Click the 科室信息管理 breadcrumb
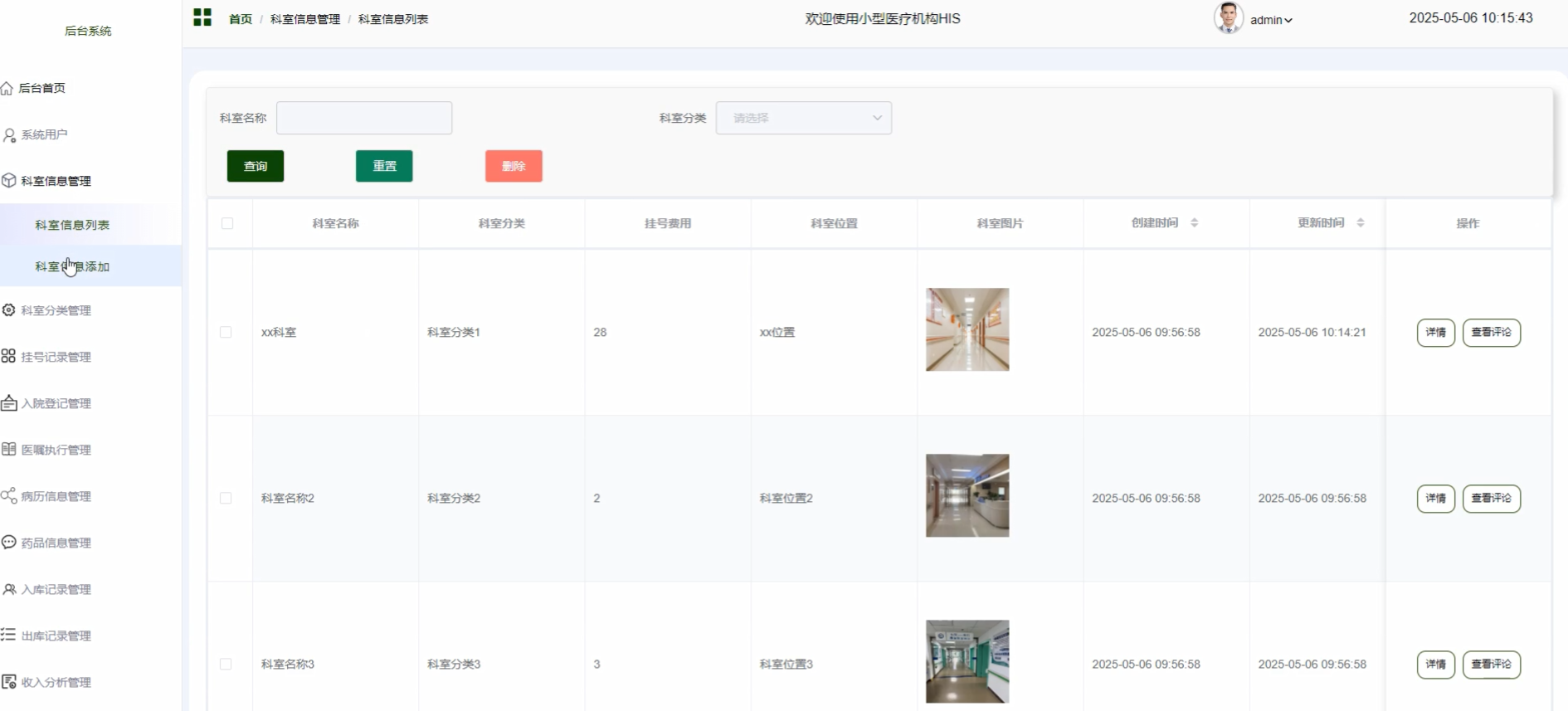The width and height of the screenshot is (1568, 711). [305, 19]
